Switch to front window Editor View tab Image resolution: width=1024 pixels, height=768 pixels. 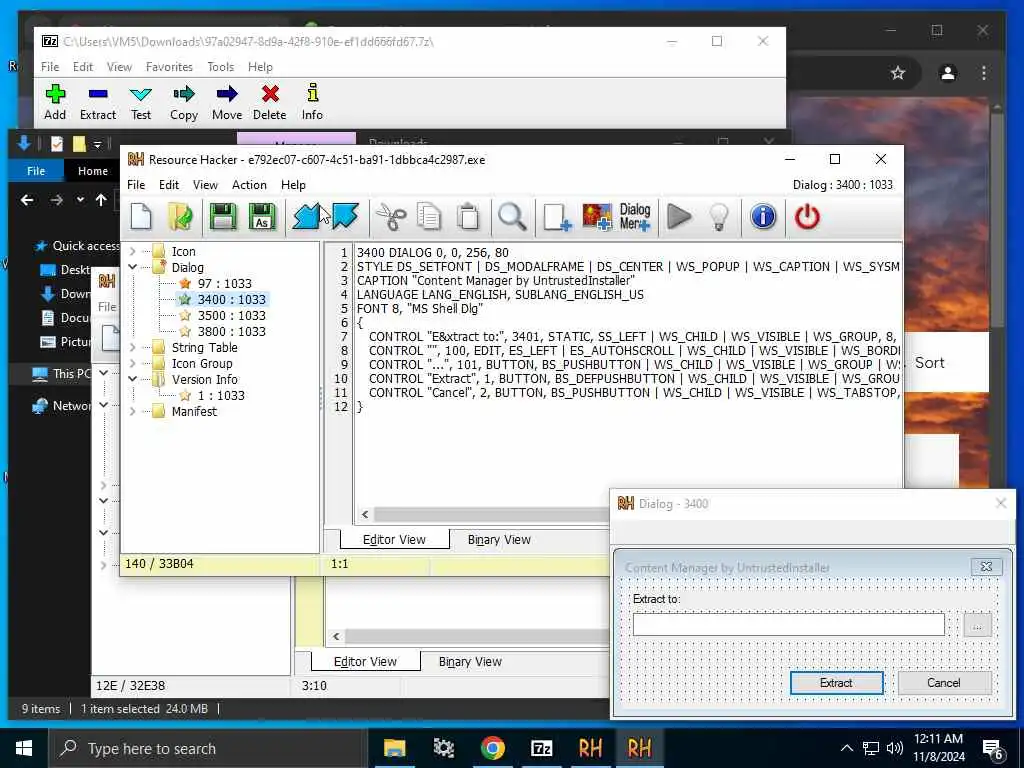[394, 539]
